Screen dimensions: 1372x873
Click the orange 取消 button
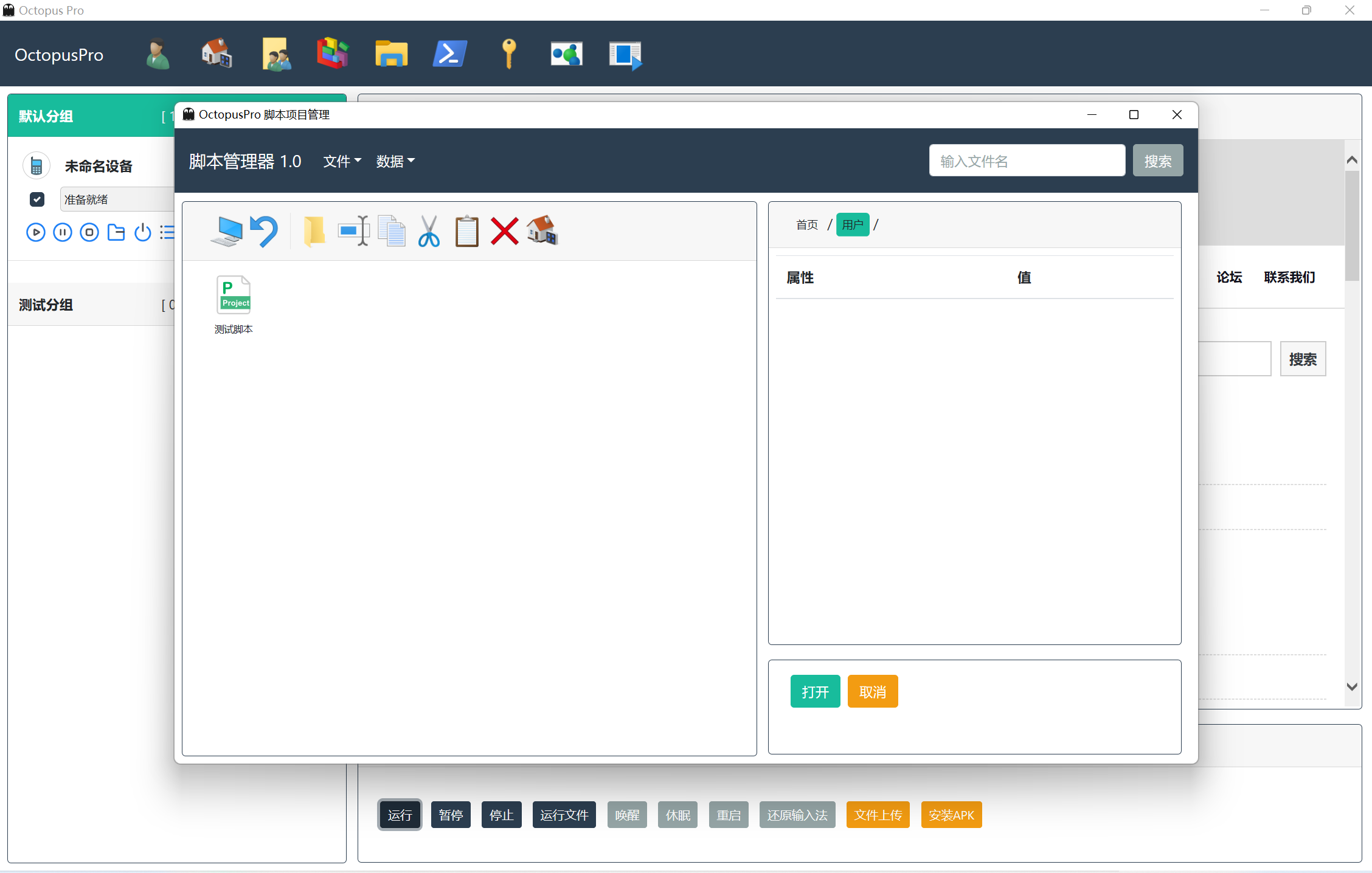click(872, 692)
